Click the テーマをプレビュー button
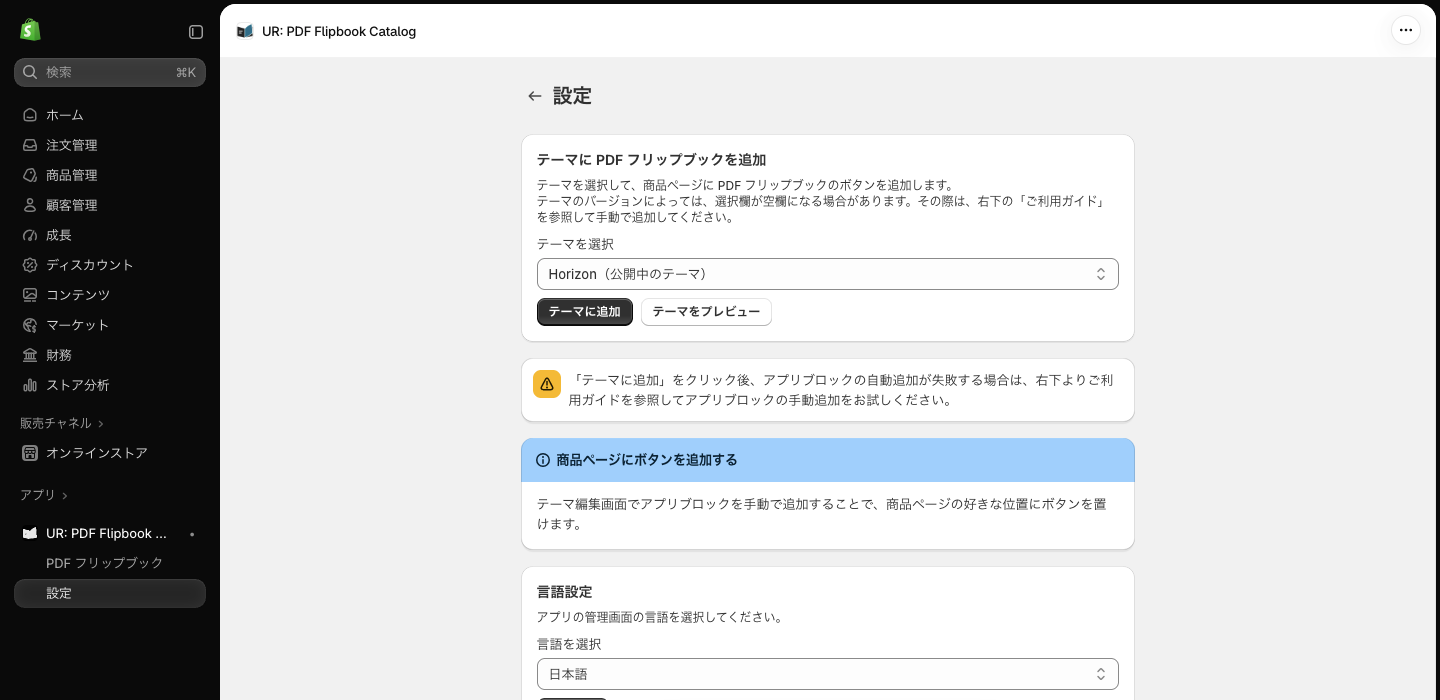This screenshot has height=700, width=1440. click(706, 312)
